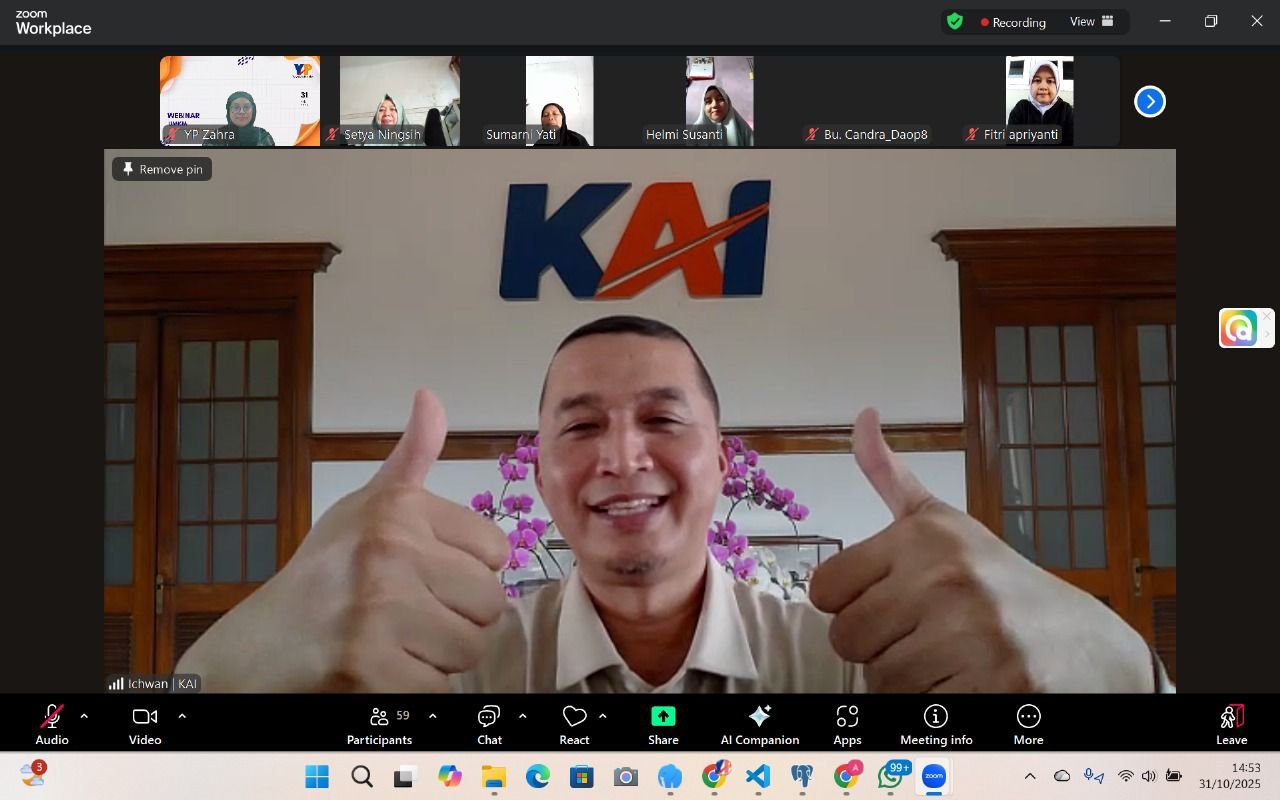Close the floating side widget

pos(1267,316)
